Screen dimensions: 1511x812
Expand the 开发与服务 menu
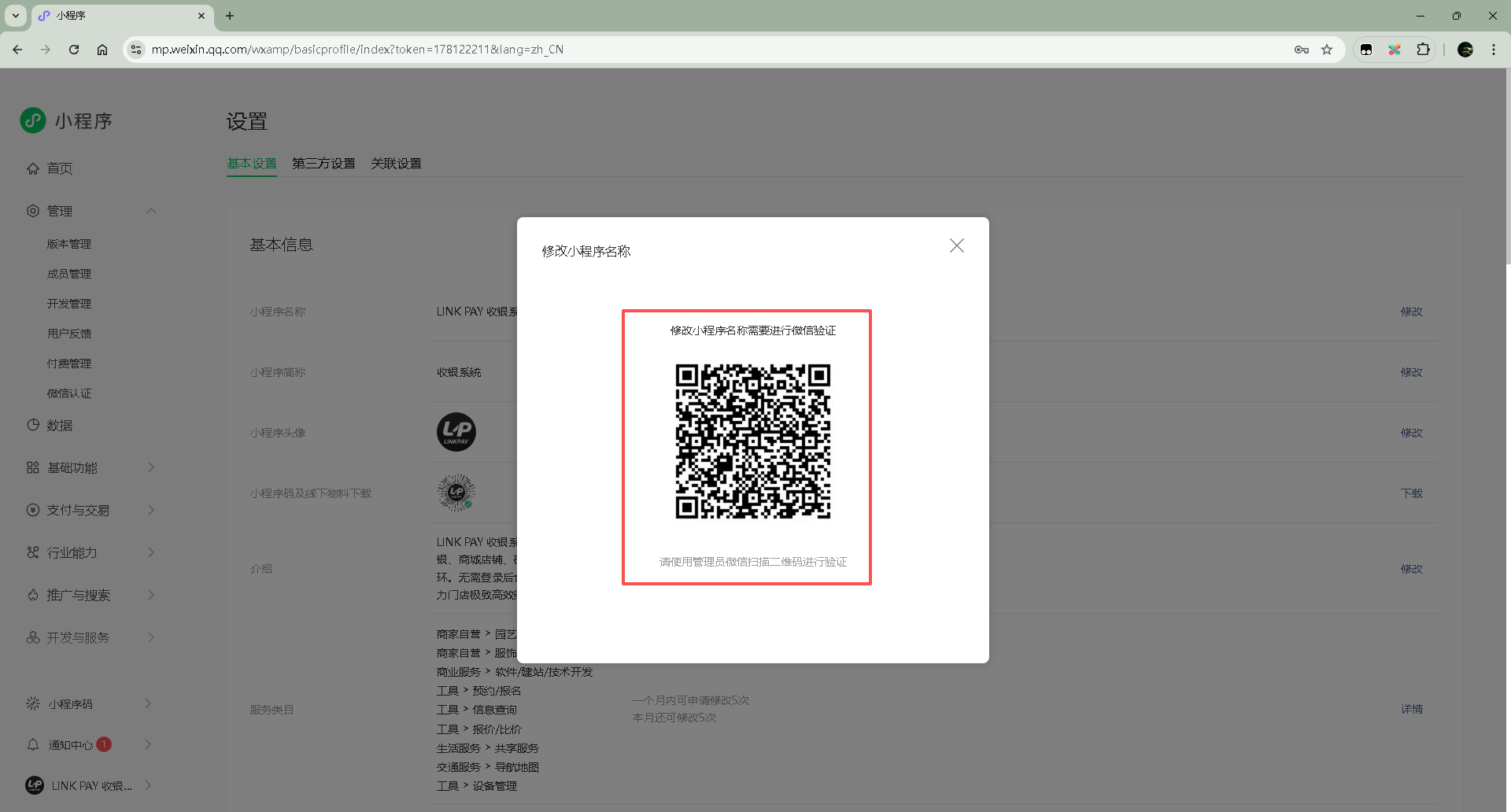click(151, 637)
